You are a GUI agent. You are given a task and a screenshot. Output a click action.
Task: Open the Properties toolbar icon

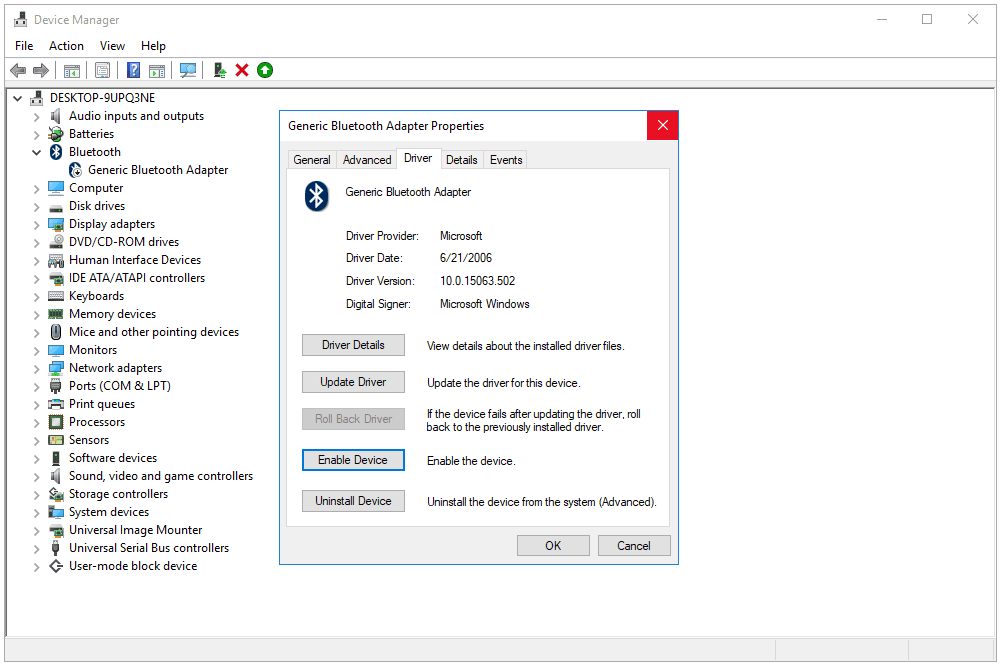tap(102, 70)
